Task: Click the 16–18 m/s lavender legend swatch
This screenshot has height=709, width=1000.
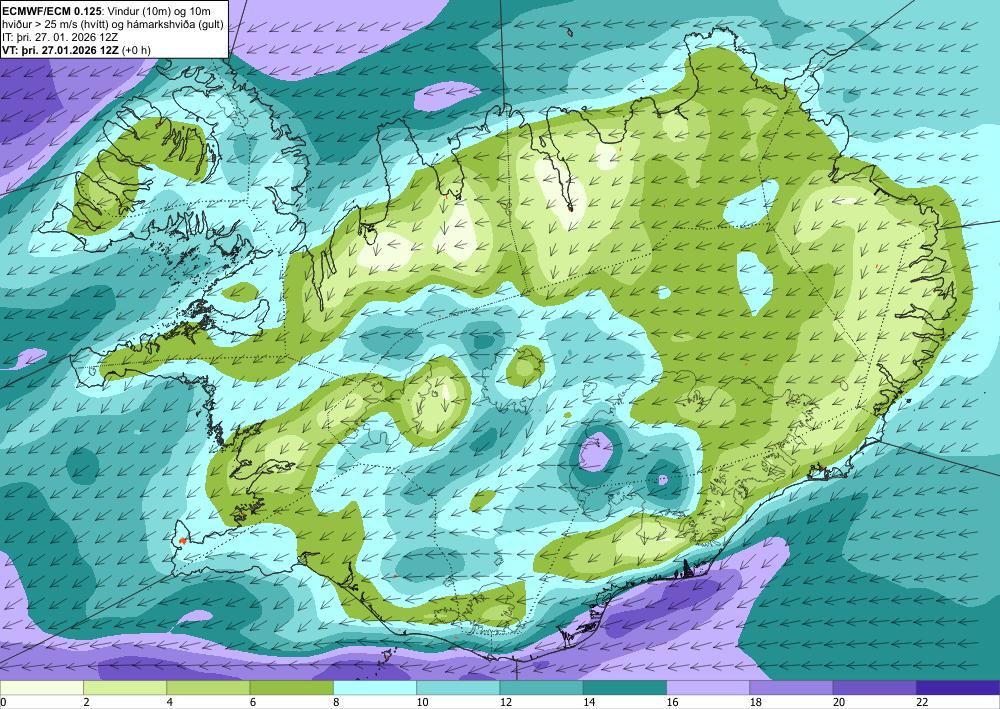Action: coord(708,688)
